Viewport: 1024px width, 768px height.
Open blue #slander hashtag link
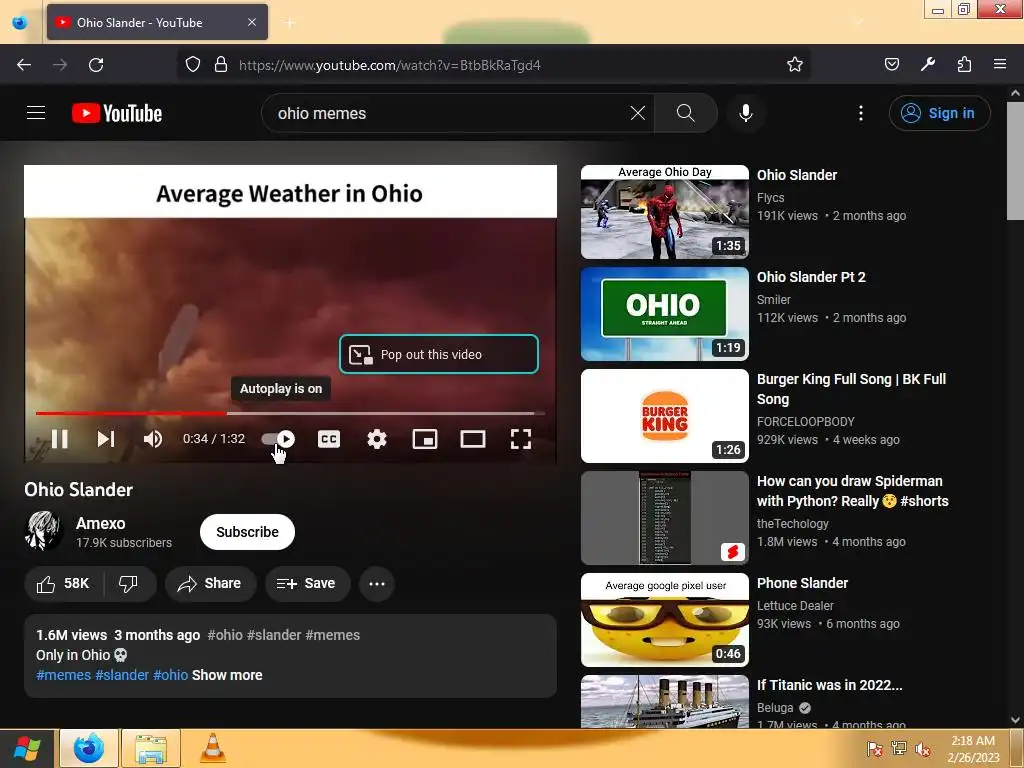(x=122, y=675)
